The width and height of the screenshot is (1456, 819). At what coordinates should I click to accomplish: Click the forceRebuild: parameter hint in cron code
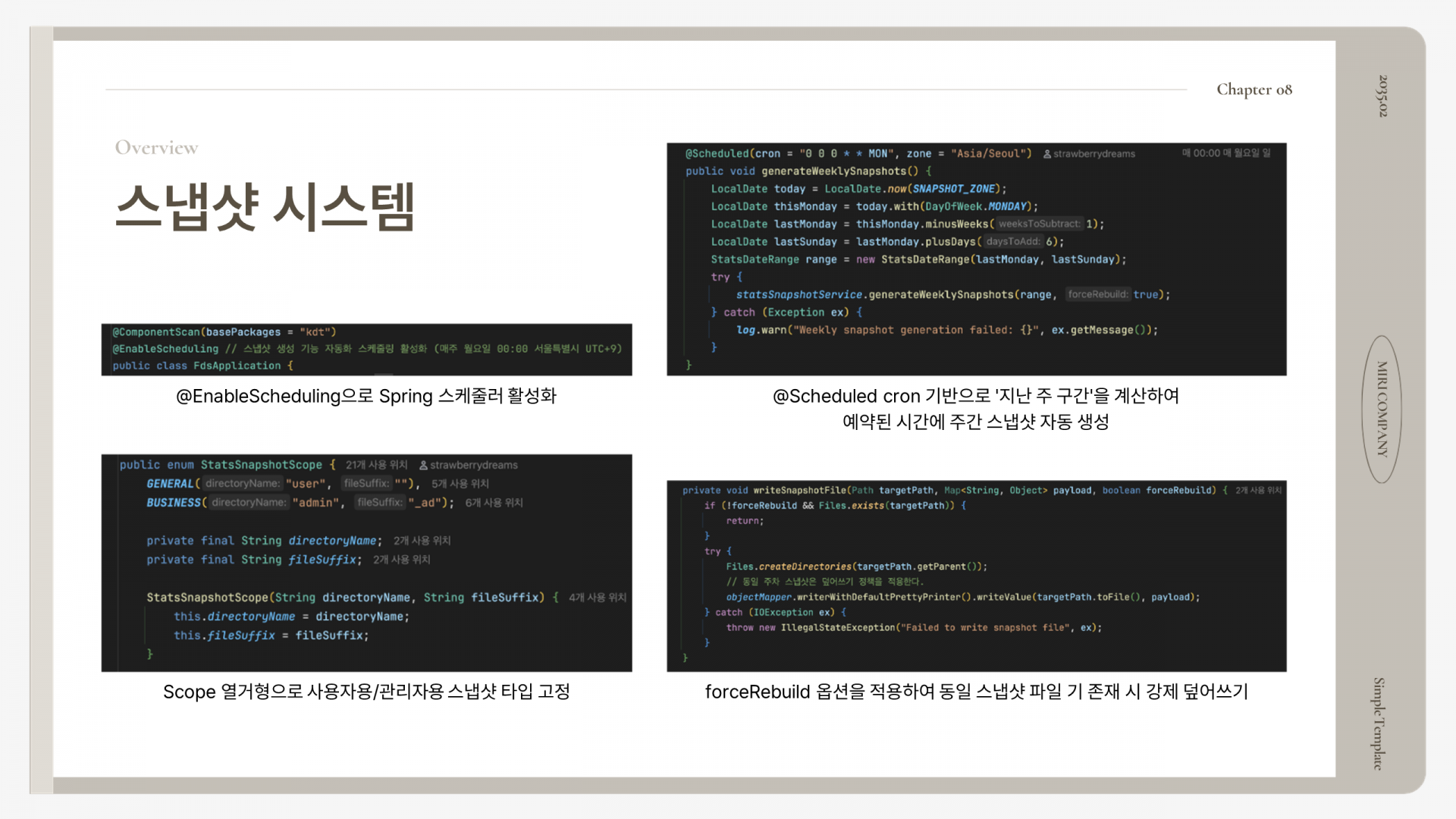[1098, 294]
